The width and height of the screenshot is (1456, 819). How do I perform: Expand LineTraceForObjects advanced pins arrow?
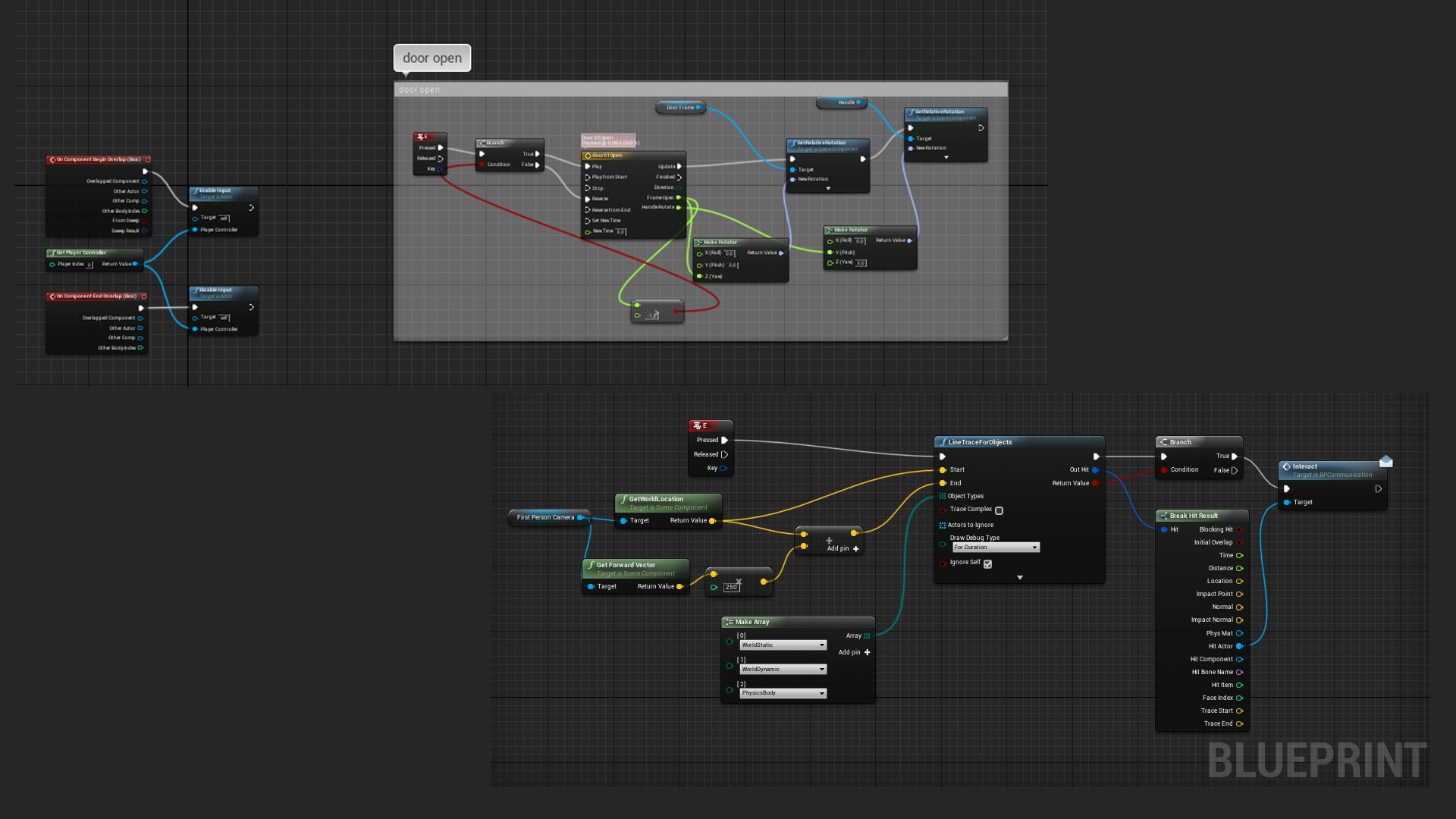coord(1019,578)
